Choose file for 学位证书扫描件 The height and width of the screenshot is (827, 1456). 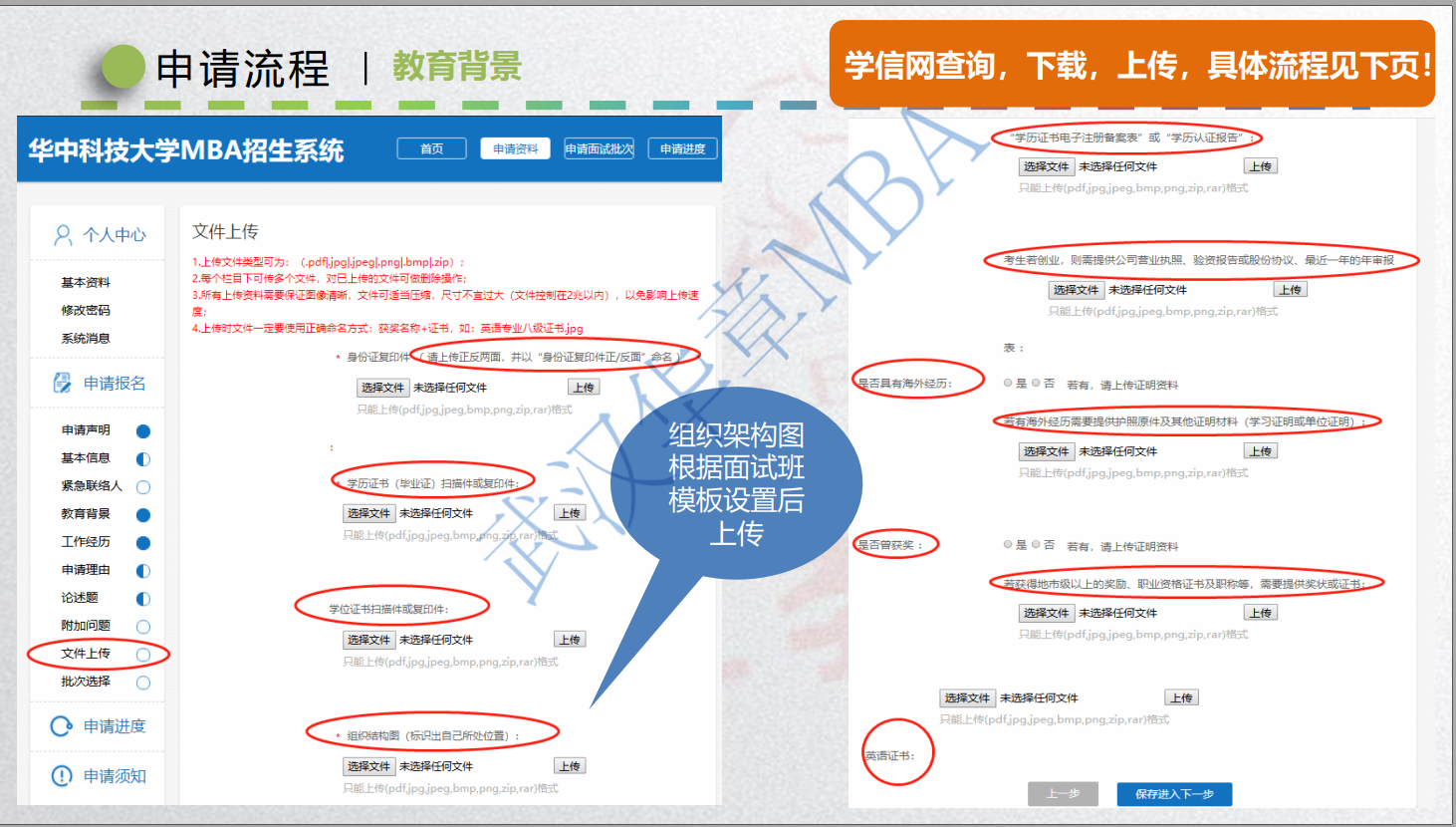[369, 640]
